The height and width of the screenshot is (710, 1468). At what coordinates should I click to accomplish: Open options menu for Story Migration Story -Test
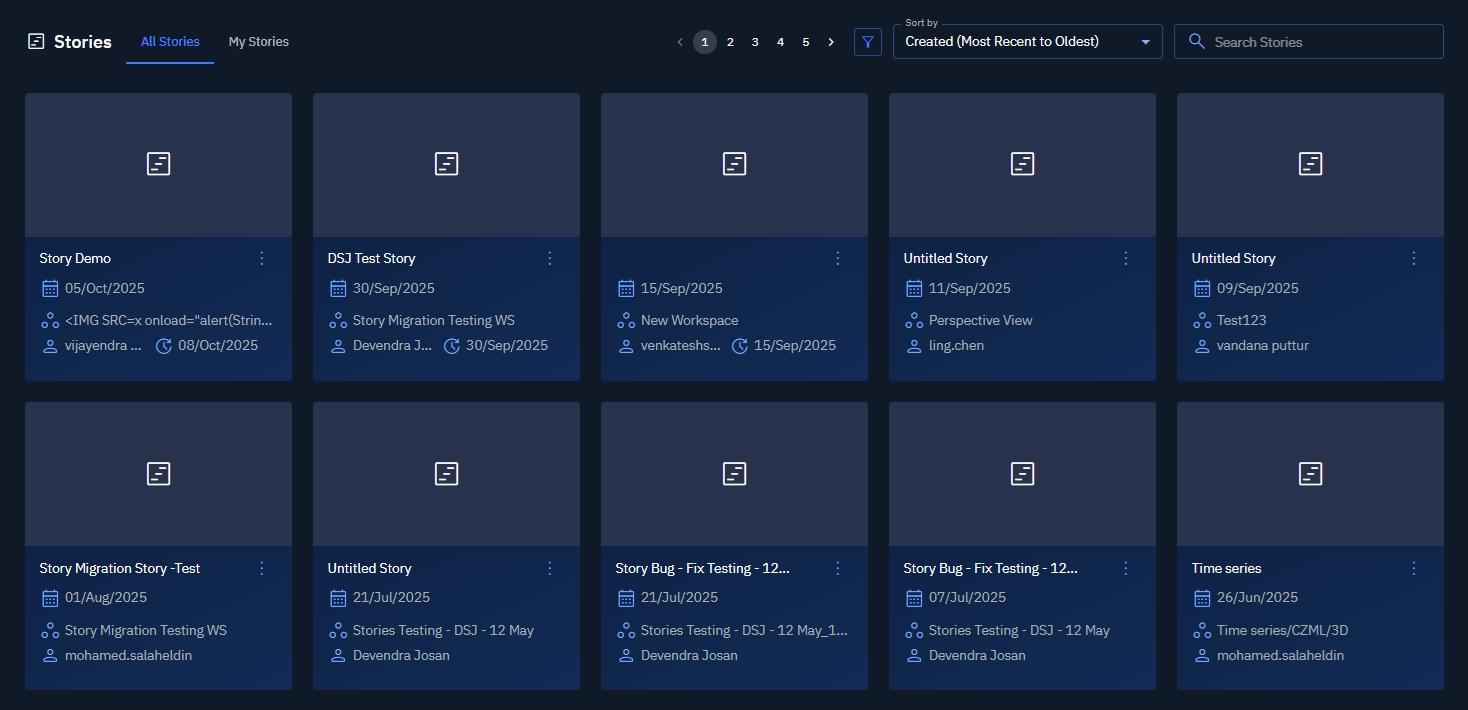point(262,568)
